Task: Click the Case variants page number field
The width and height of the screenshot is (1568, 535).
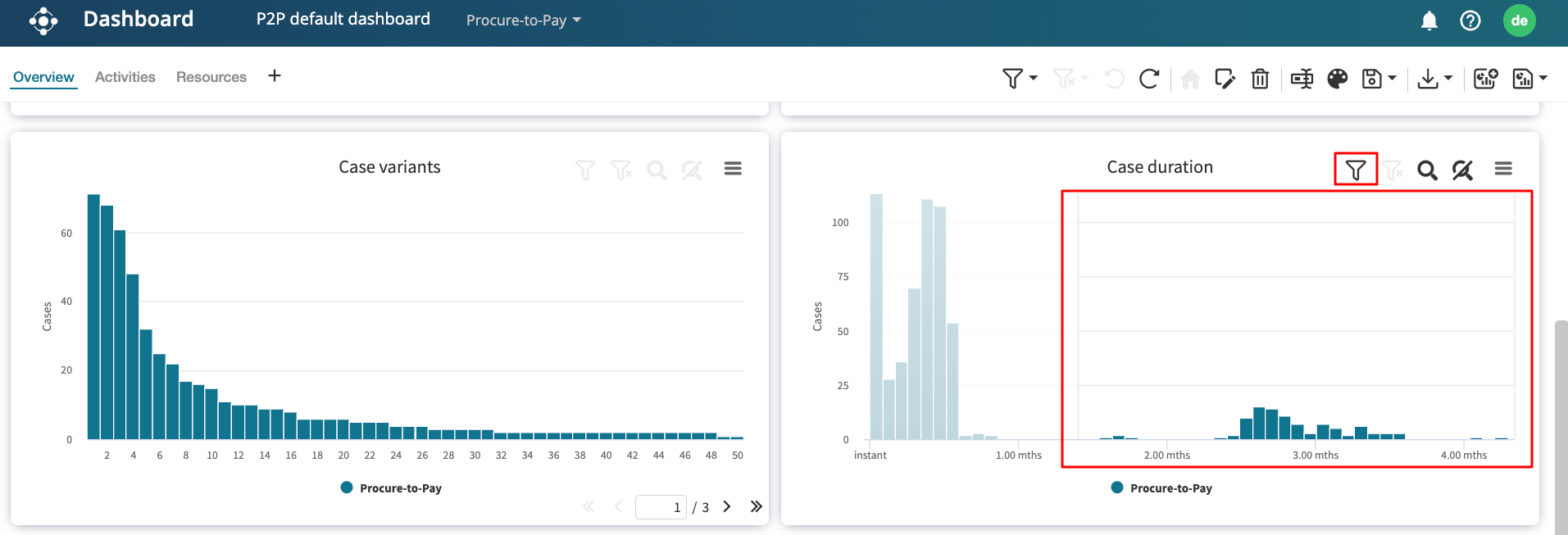Action: point(661,507)
